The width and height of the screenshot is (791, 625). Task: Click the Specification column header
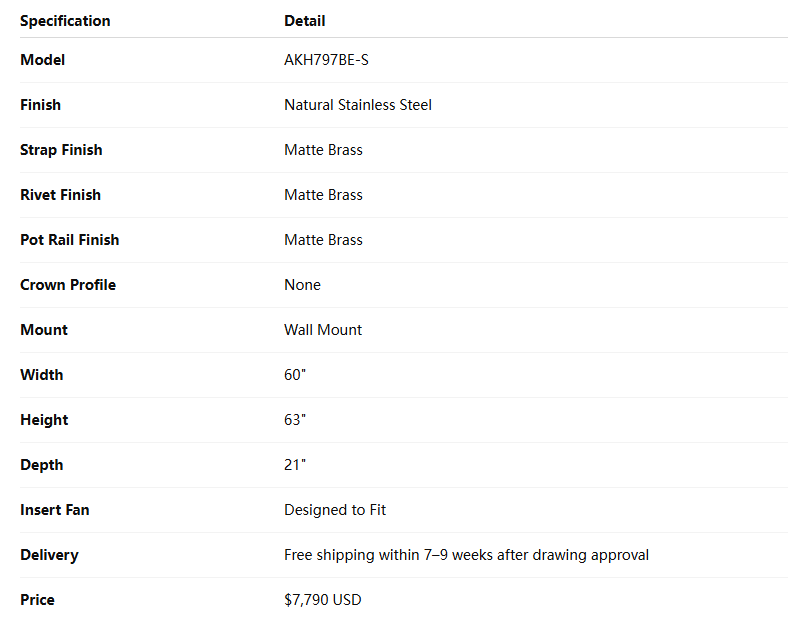(65, 21)
